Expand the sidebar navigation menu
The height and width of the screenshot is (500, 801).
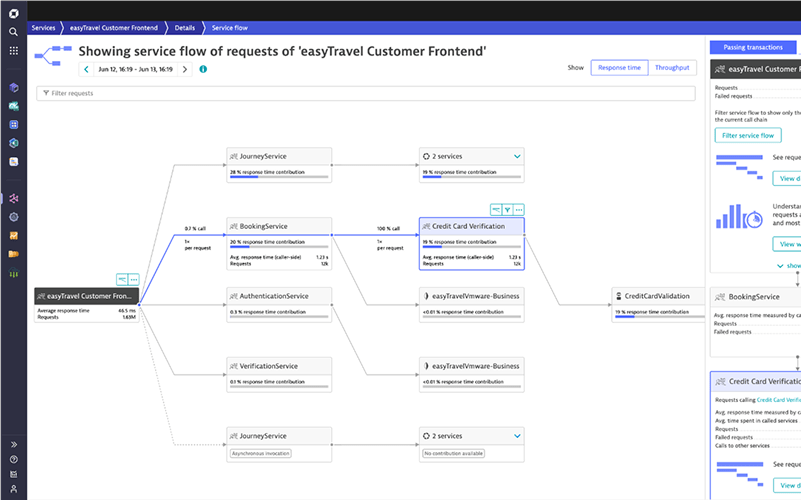click(13, 445)
